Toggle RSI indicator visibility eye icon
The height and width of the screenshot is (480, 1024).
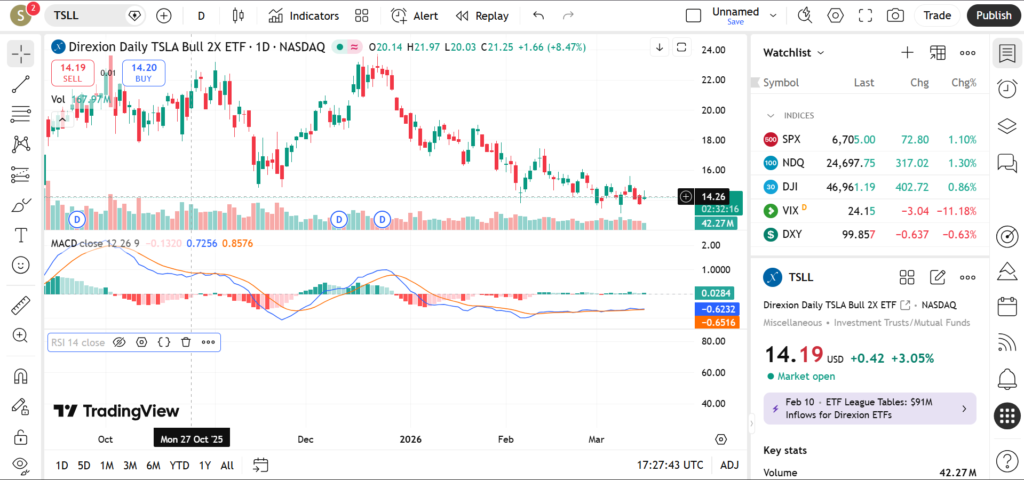[119, 342]
